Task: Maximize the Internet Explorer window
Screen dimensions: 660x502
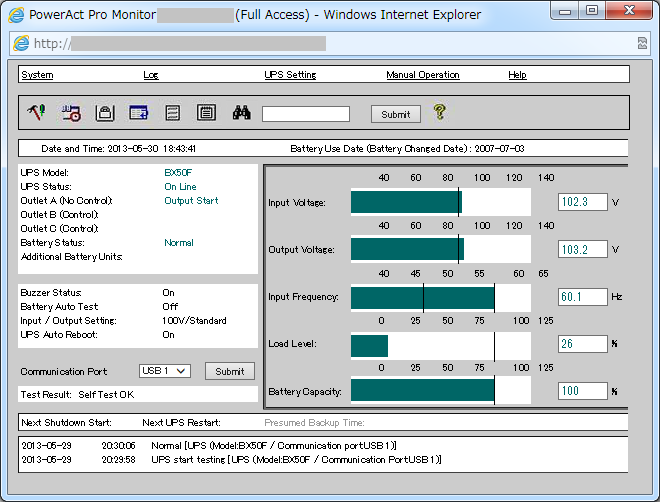Action: (x=591, y=11)
